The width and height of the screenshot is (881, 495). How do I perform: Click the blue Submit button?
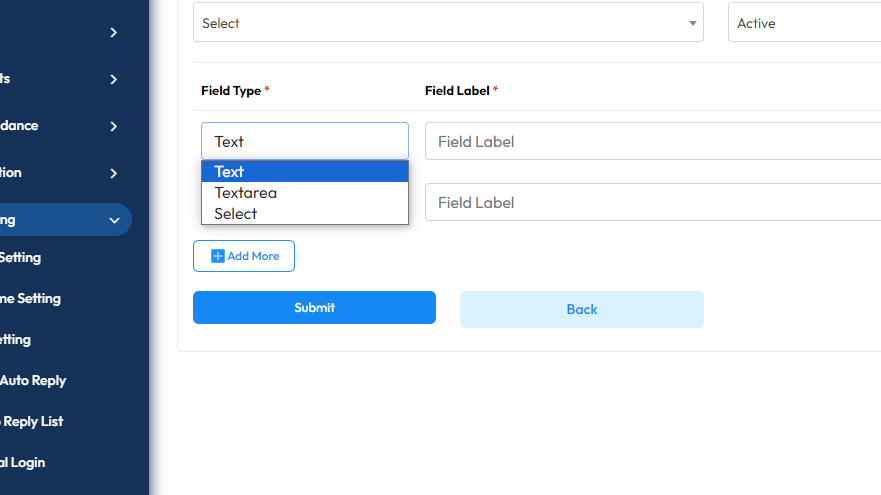(314, 308)
